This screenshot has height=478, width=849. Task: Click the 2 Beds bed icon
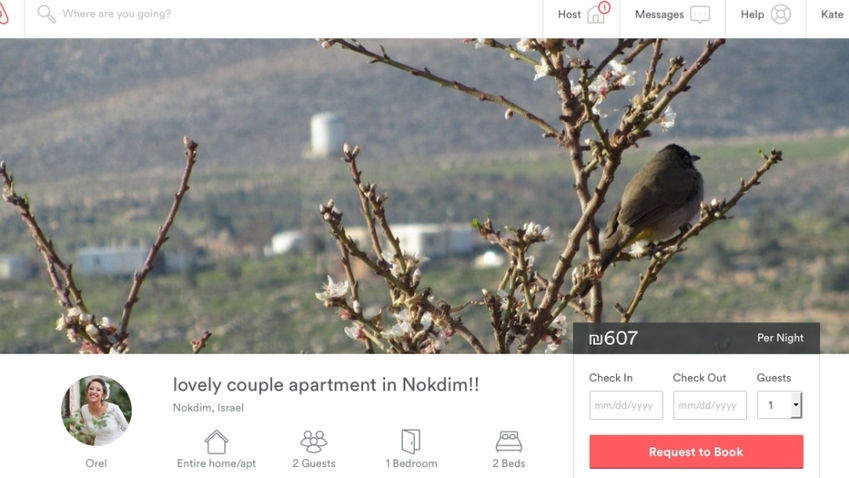[x=508, y=442]
